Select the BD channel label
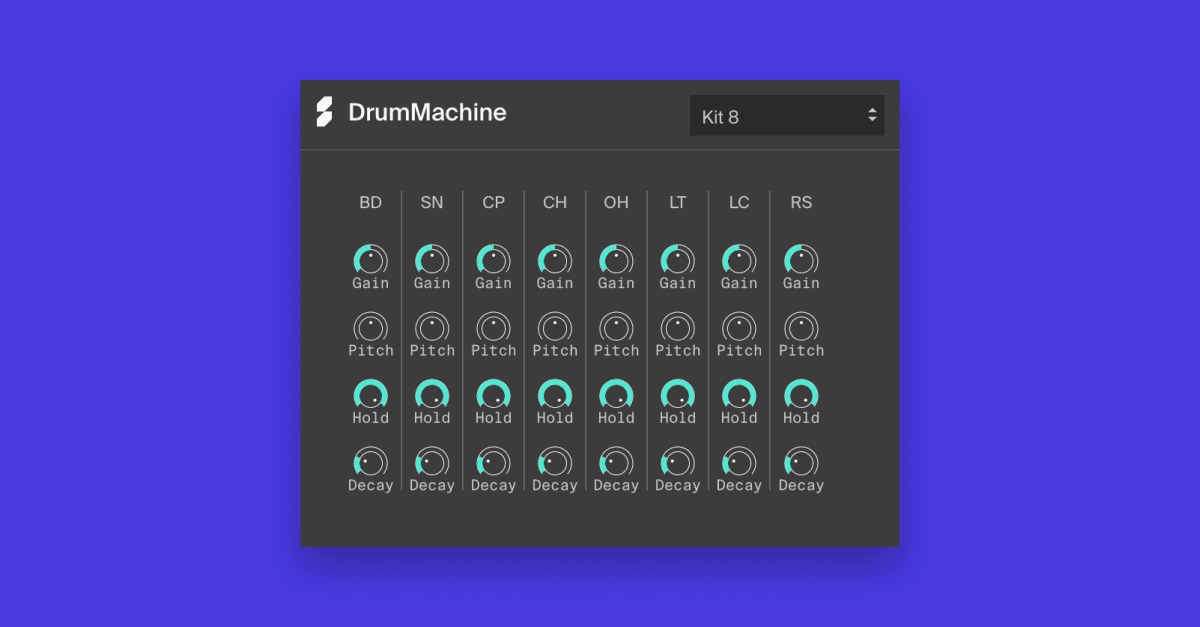Screen dimensions: 1200x627 [370, 203]
